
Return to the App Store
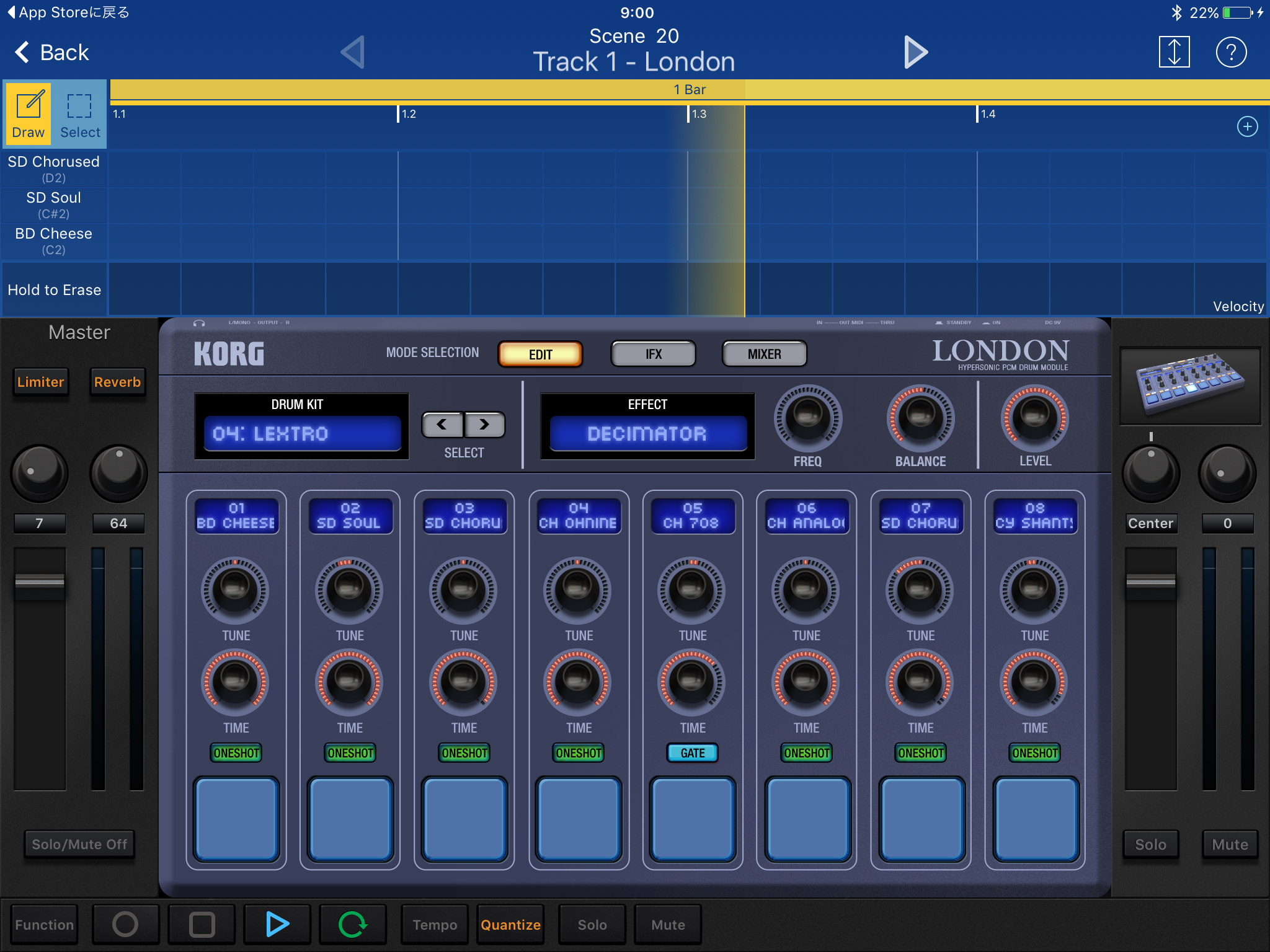pos(68,12)
